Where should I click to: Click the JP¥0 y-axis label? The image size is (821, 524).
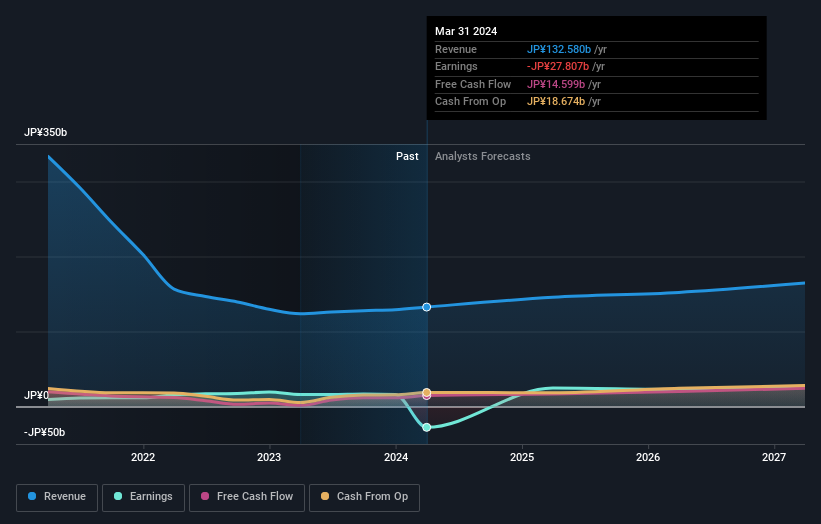pos(36,395)
